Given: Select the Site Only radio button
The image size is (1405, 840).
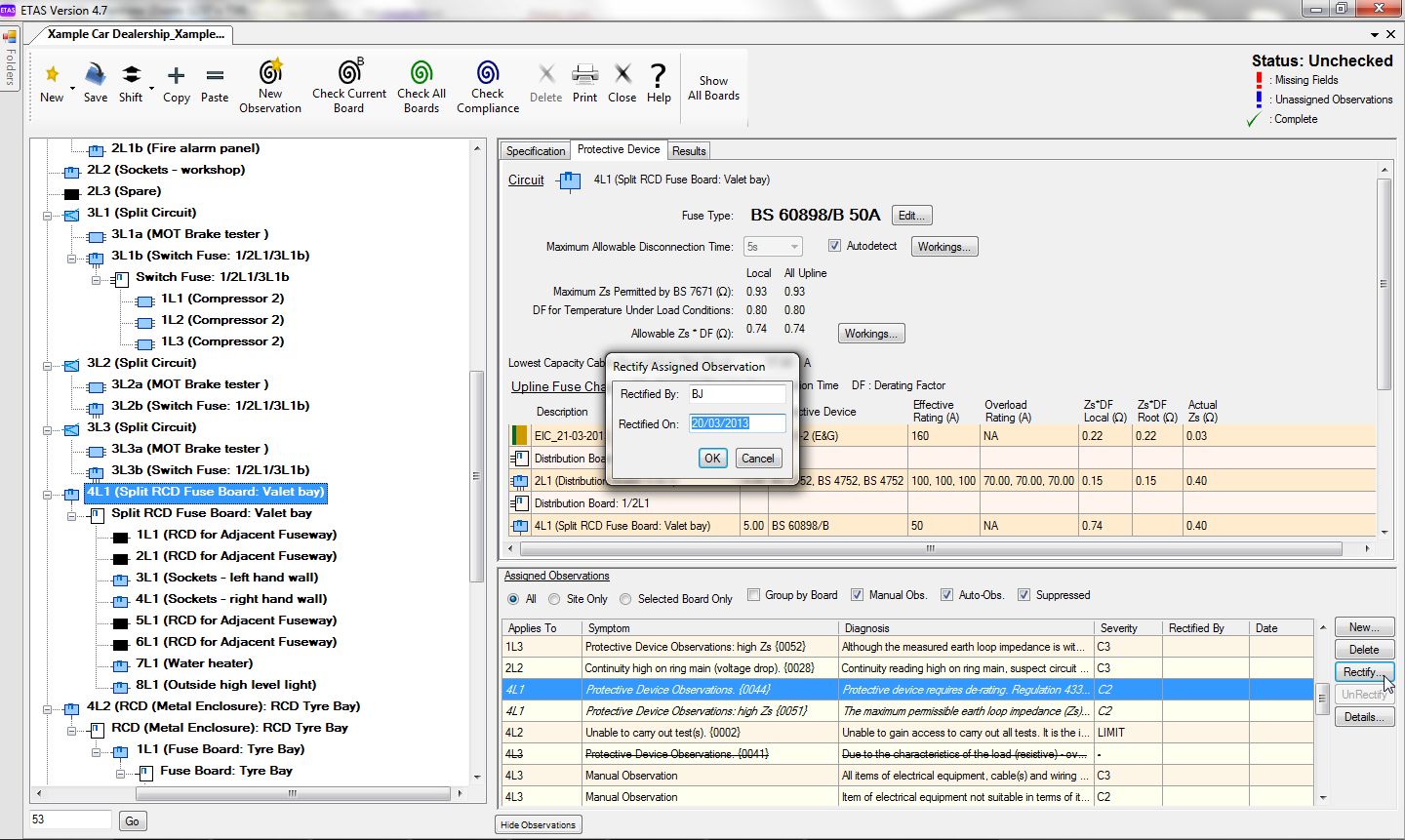Looking at the screenshot, I should [554, 599].
